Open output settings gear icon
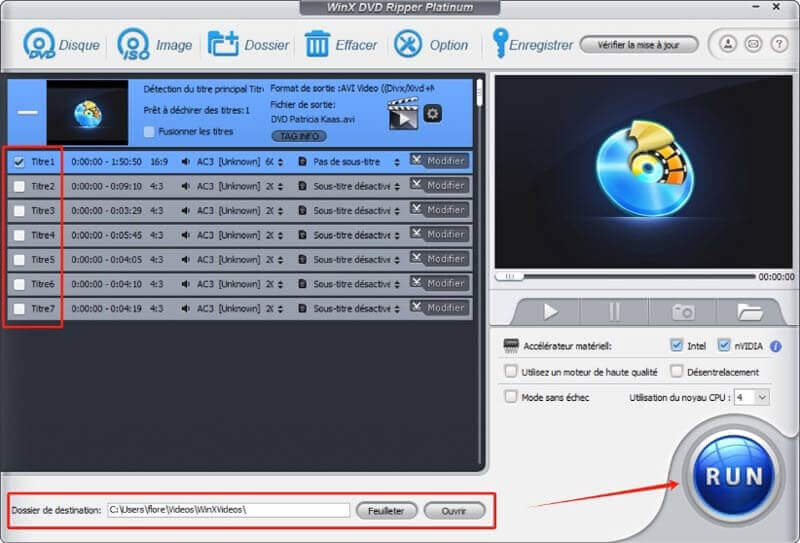This screenshot has width=800, height=543. (x=433, y=113)
